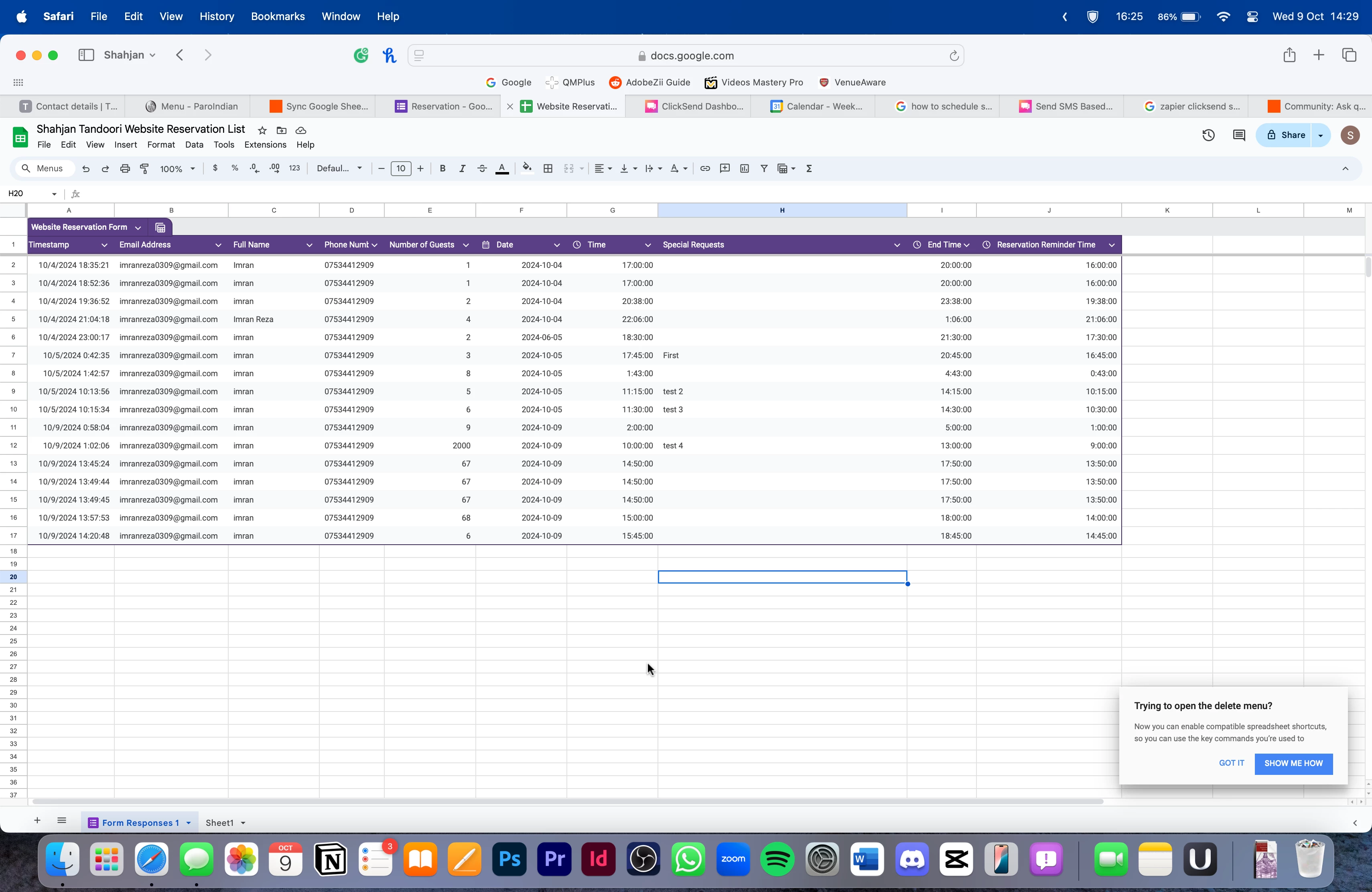Image resolution: width=1372 pixels, height=892 pixels.
Task: Click the GOT IT button
Action: pyautogui.click(x=1231, y=763)
